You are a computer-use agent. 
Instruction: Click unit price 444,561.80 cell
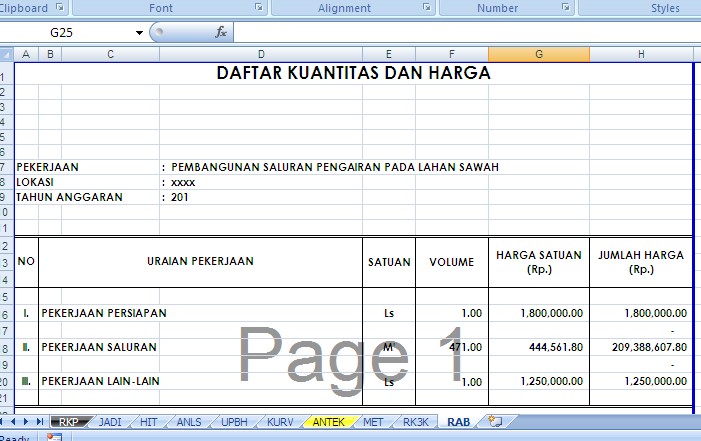556,347
